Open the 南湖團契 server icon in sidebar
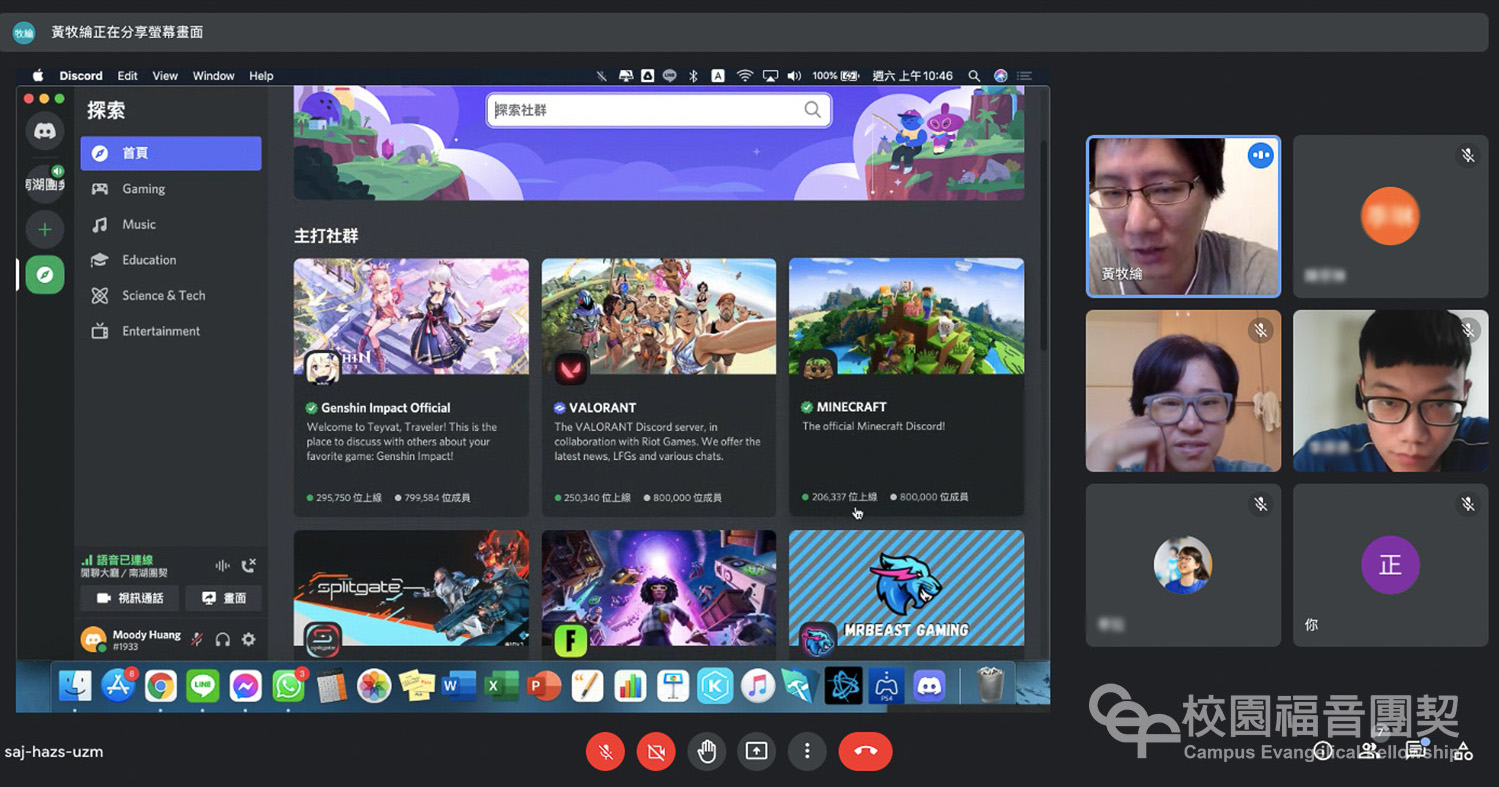 point(44,183)
